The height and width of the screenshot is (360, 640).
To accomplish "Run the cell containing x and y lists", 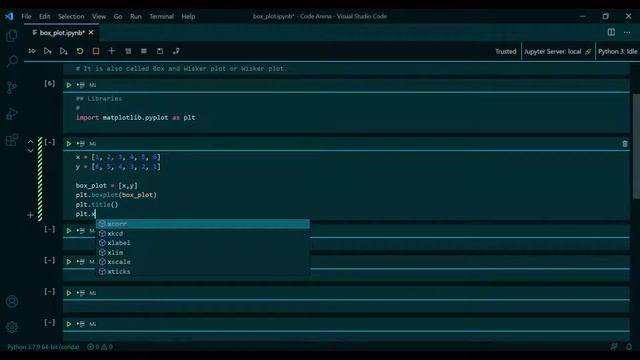I will tap(69, 144).
